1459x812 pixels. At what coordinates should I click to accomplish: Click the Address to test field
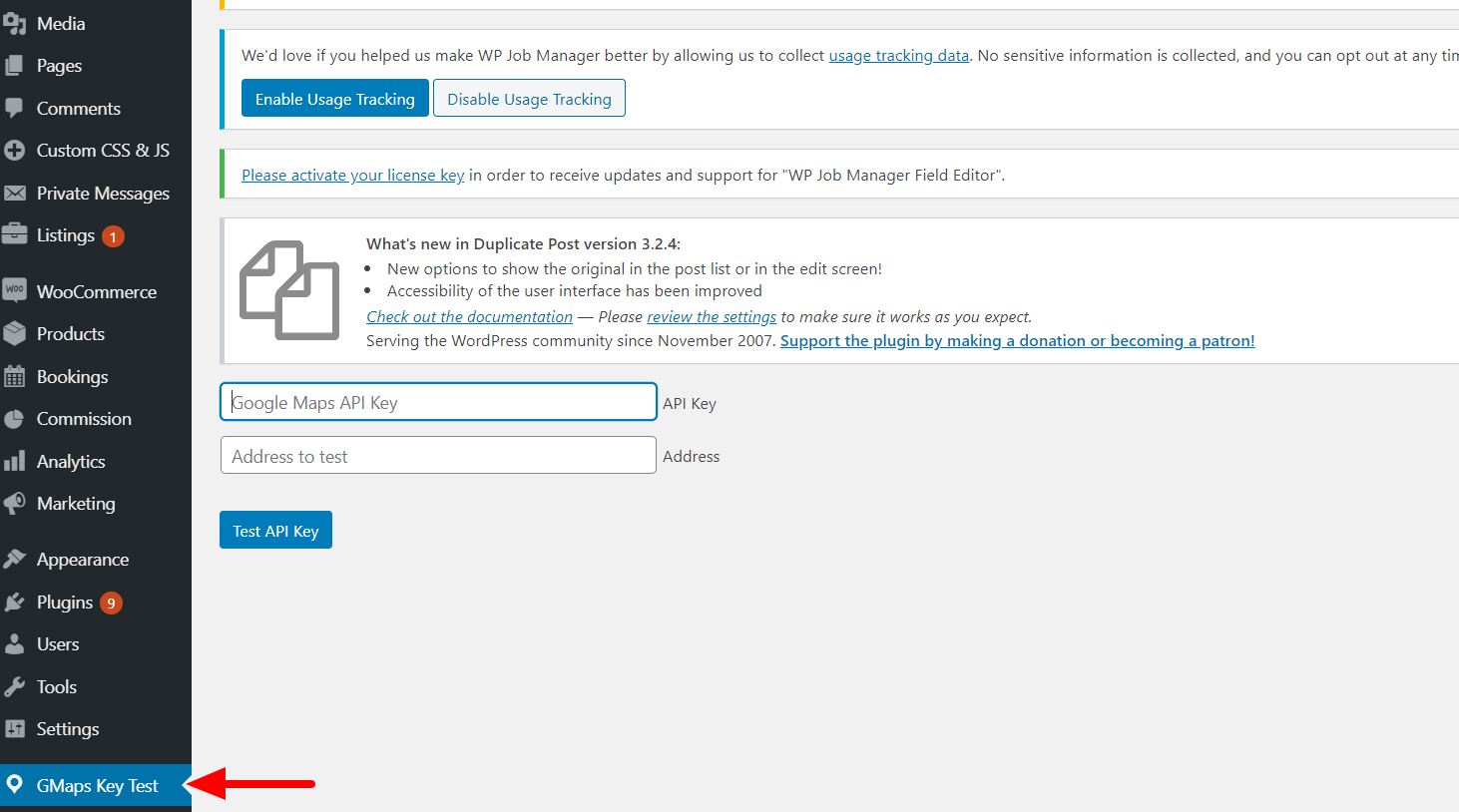click(438, 456)
